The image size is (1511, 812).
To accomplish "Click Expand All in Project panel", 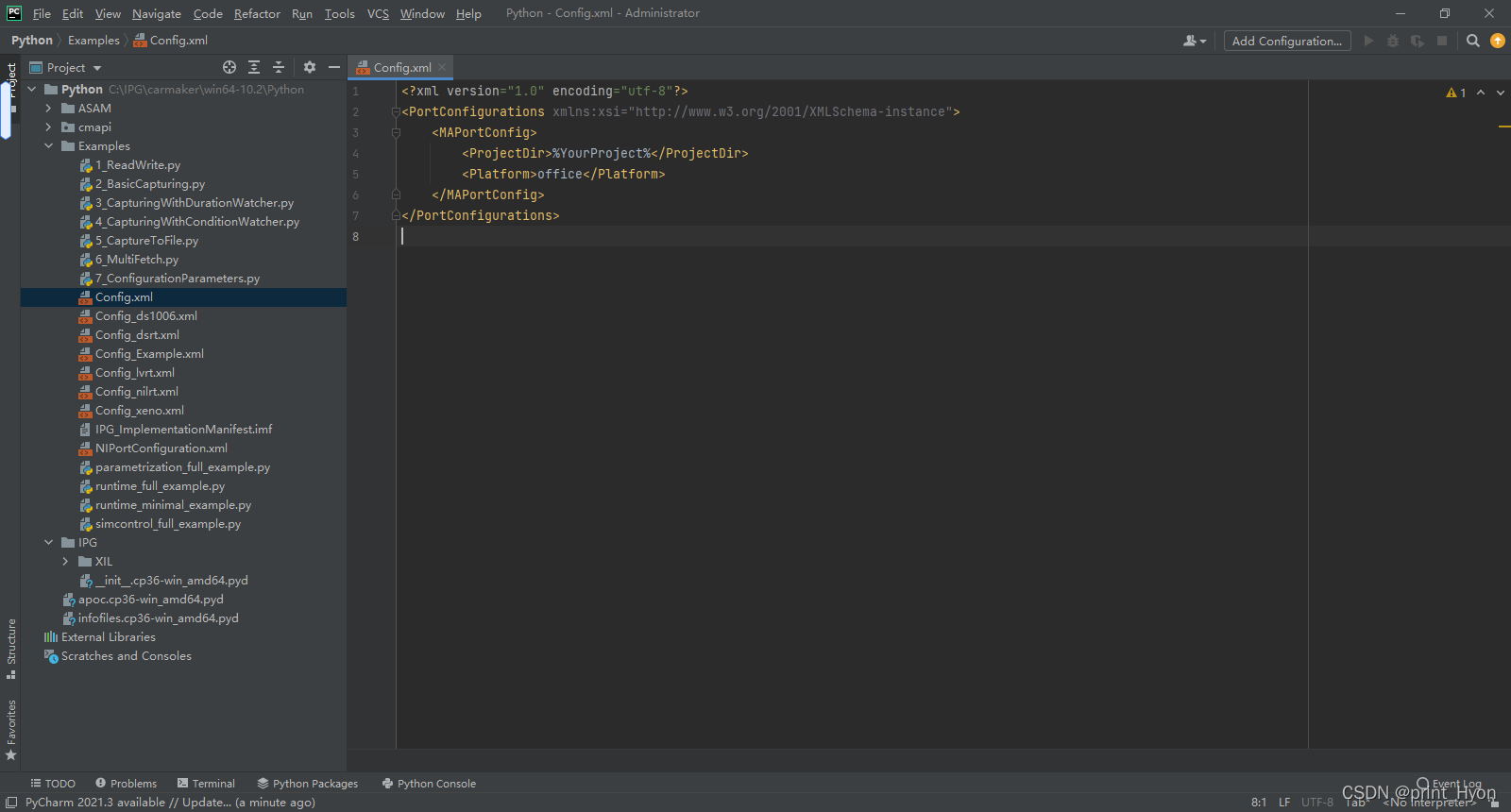I will click(254, 67).
